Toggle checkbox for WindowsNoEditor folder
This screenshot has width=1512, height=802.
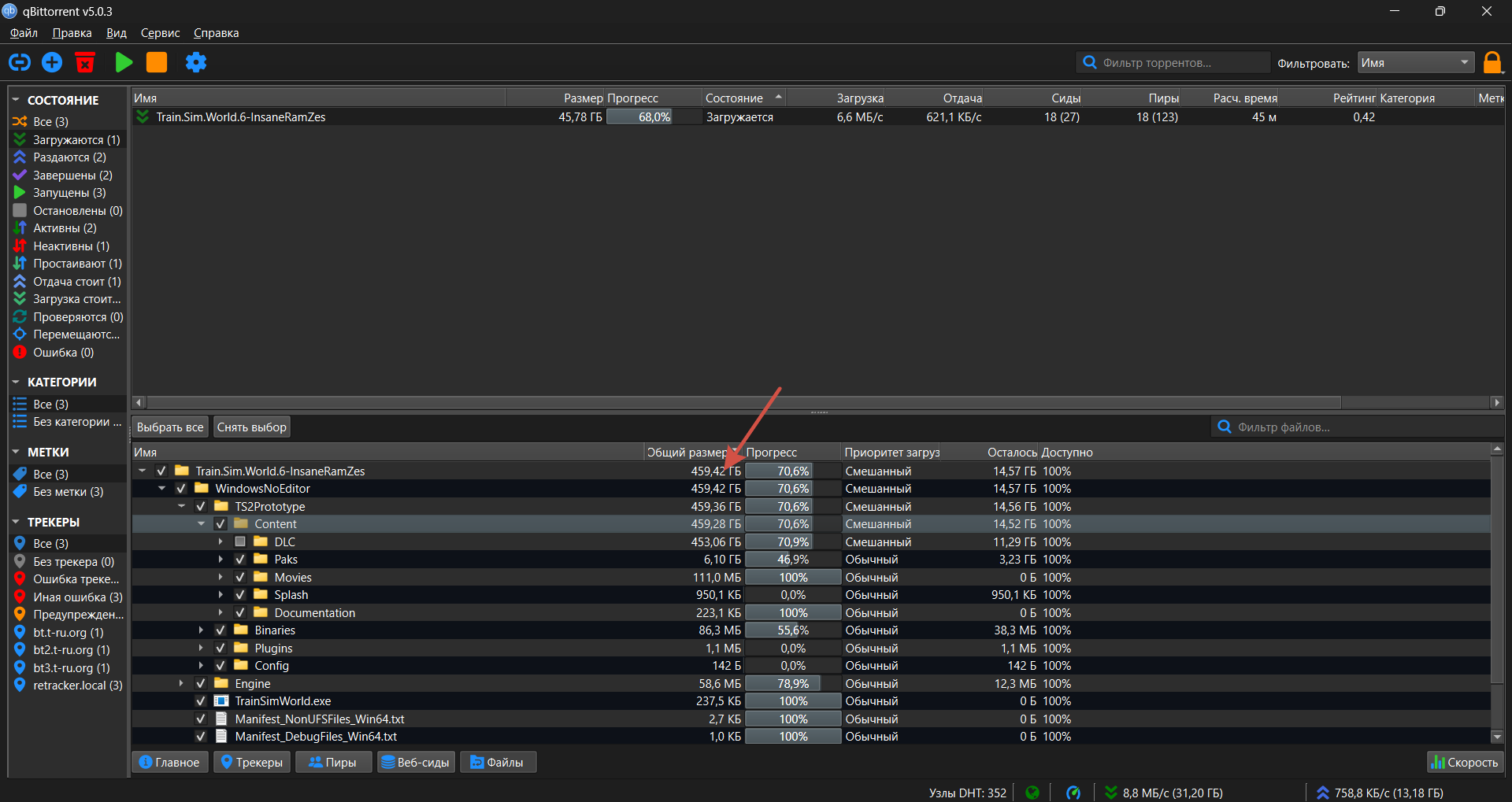pos(181,489)
